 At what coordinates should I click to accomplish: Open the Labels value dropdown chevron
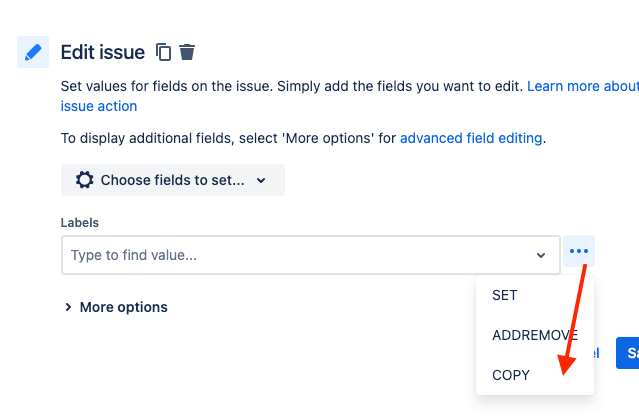coord(541,255)
